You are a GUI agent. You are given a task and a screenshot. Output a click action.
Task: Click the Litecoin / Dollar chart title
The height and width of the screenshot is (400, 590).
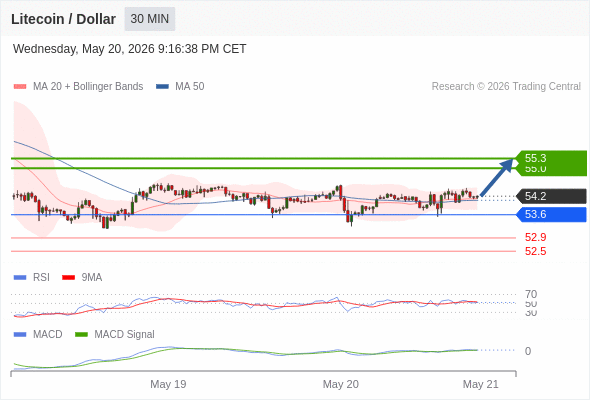pos(63,19)
